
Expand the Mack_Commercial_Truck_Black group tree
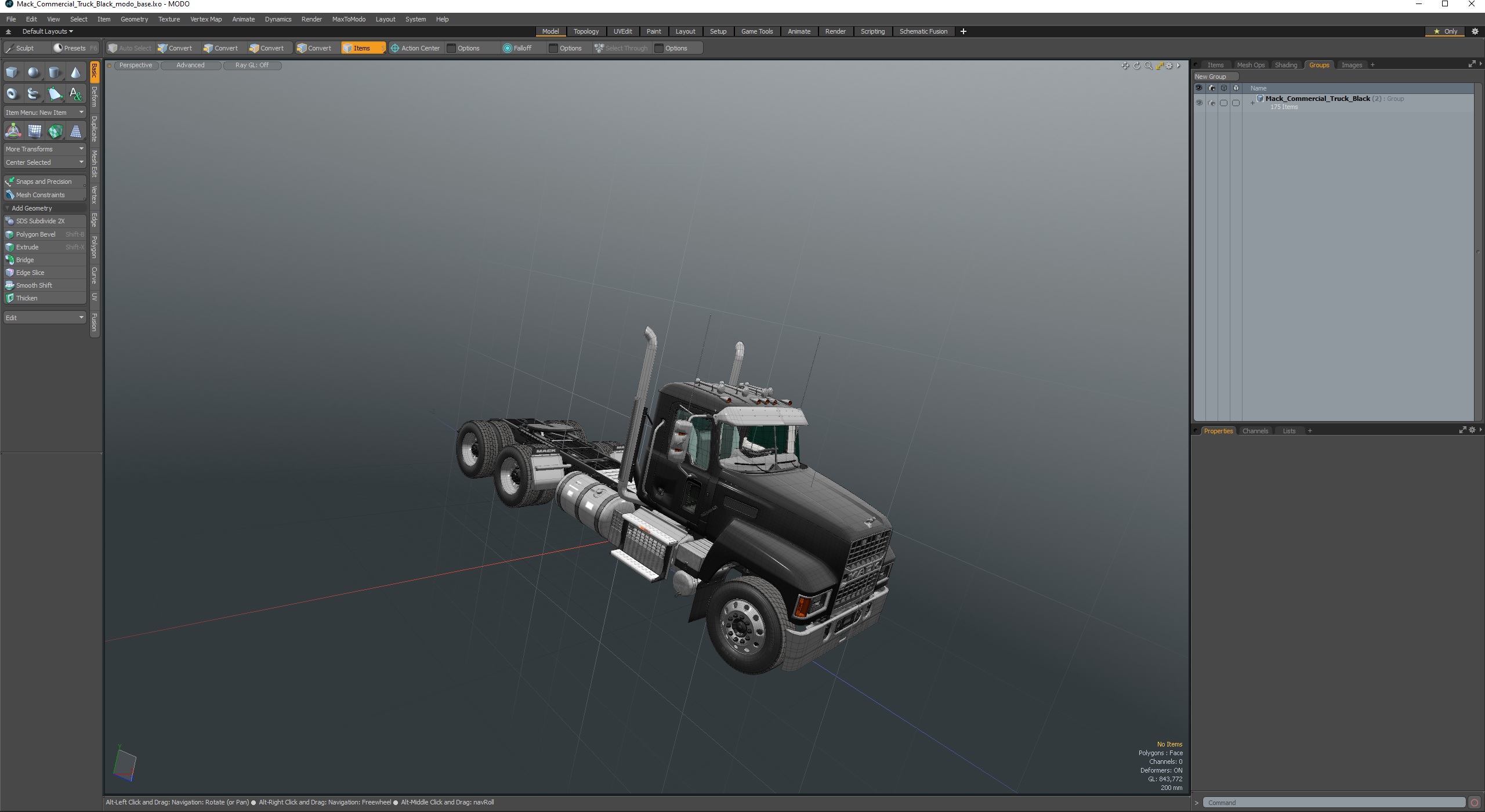coord(1252,103)
